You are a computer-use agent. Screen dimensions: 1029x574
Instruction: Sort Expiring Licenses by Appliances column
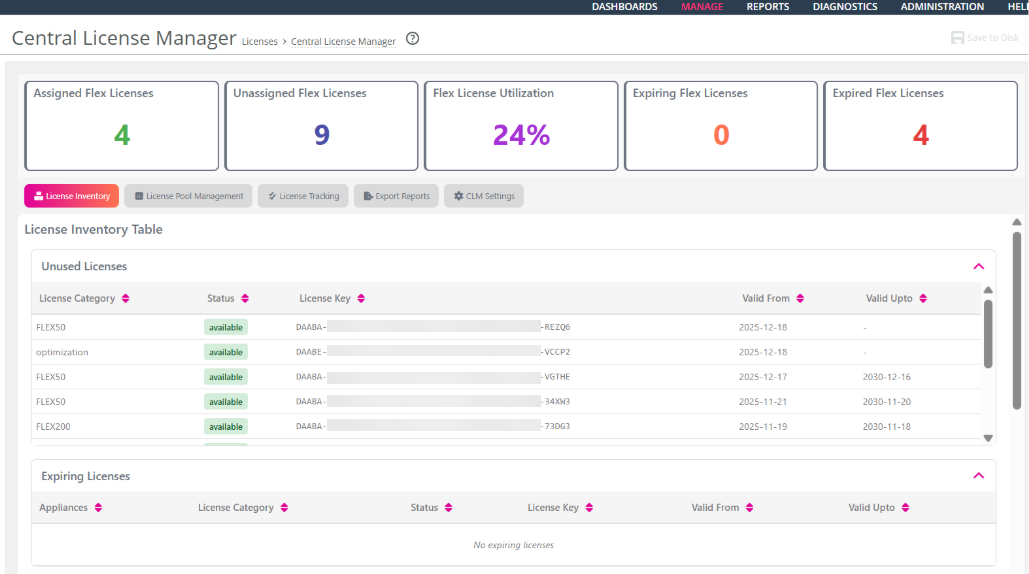click(98, 508)
